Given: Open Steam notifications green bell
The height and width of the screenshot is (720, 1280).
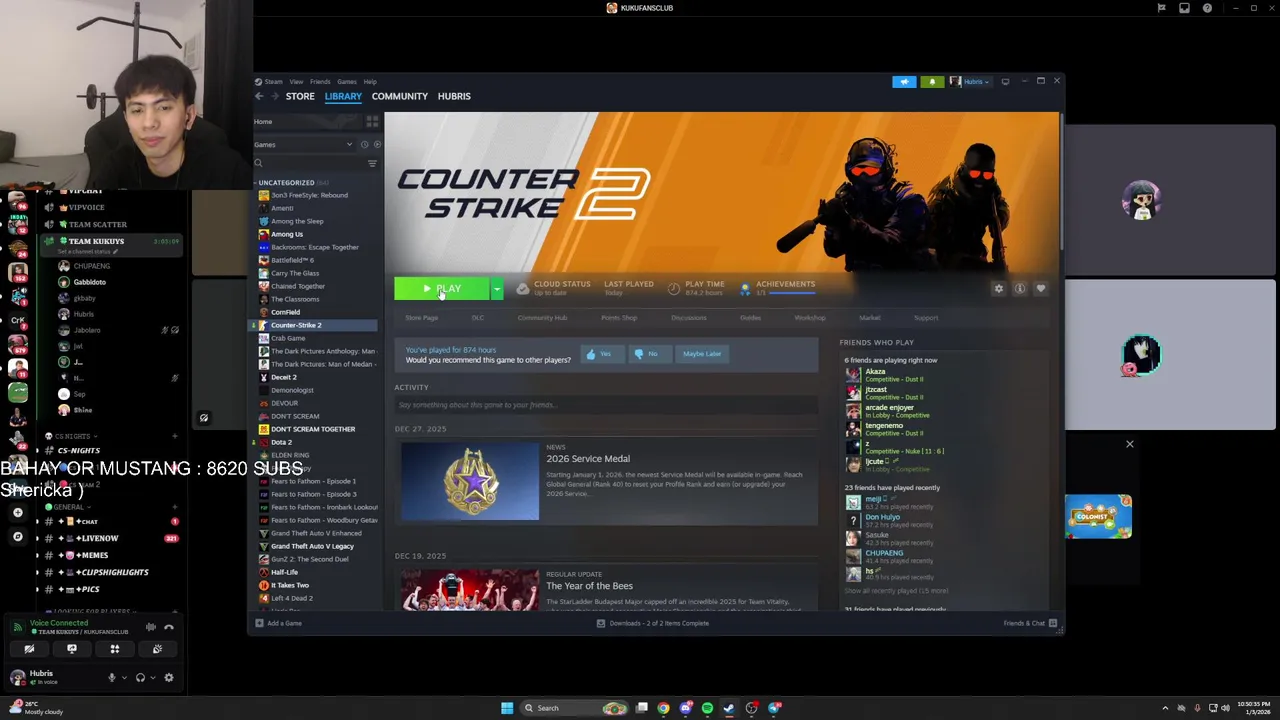Looking at the screenshot, I should pyautogui.click(x=932, y=82).
